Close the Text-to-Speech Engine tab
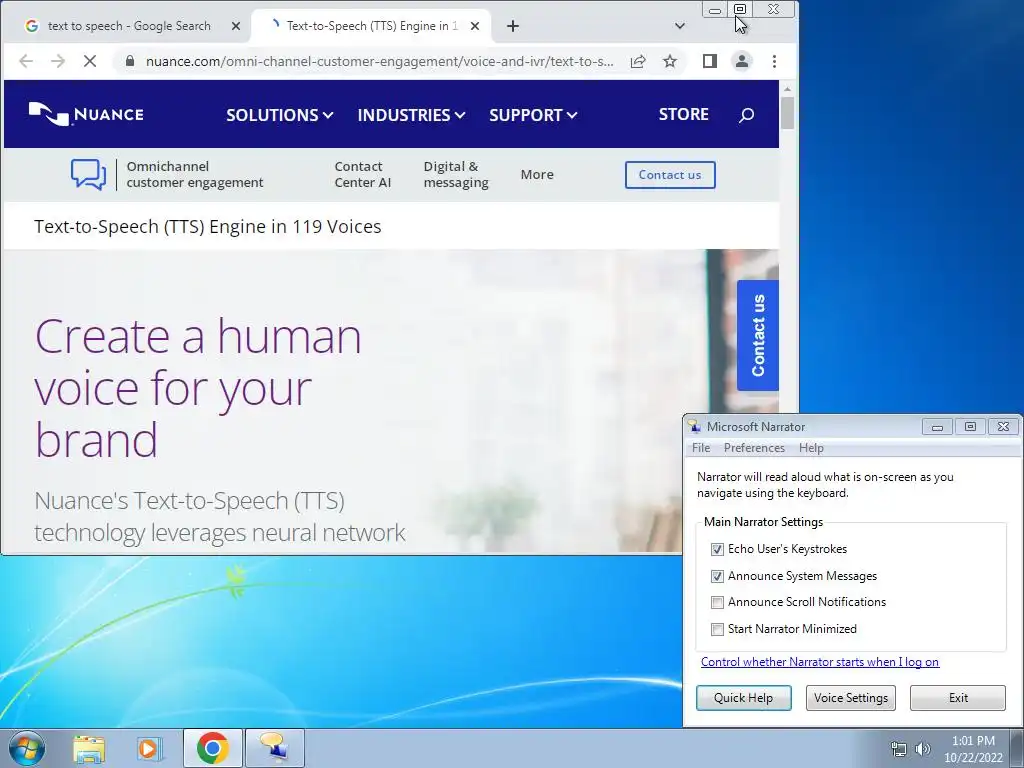The image size is (1024, 768). tap(475, 26)
